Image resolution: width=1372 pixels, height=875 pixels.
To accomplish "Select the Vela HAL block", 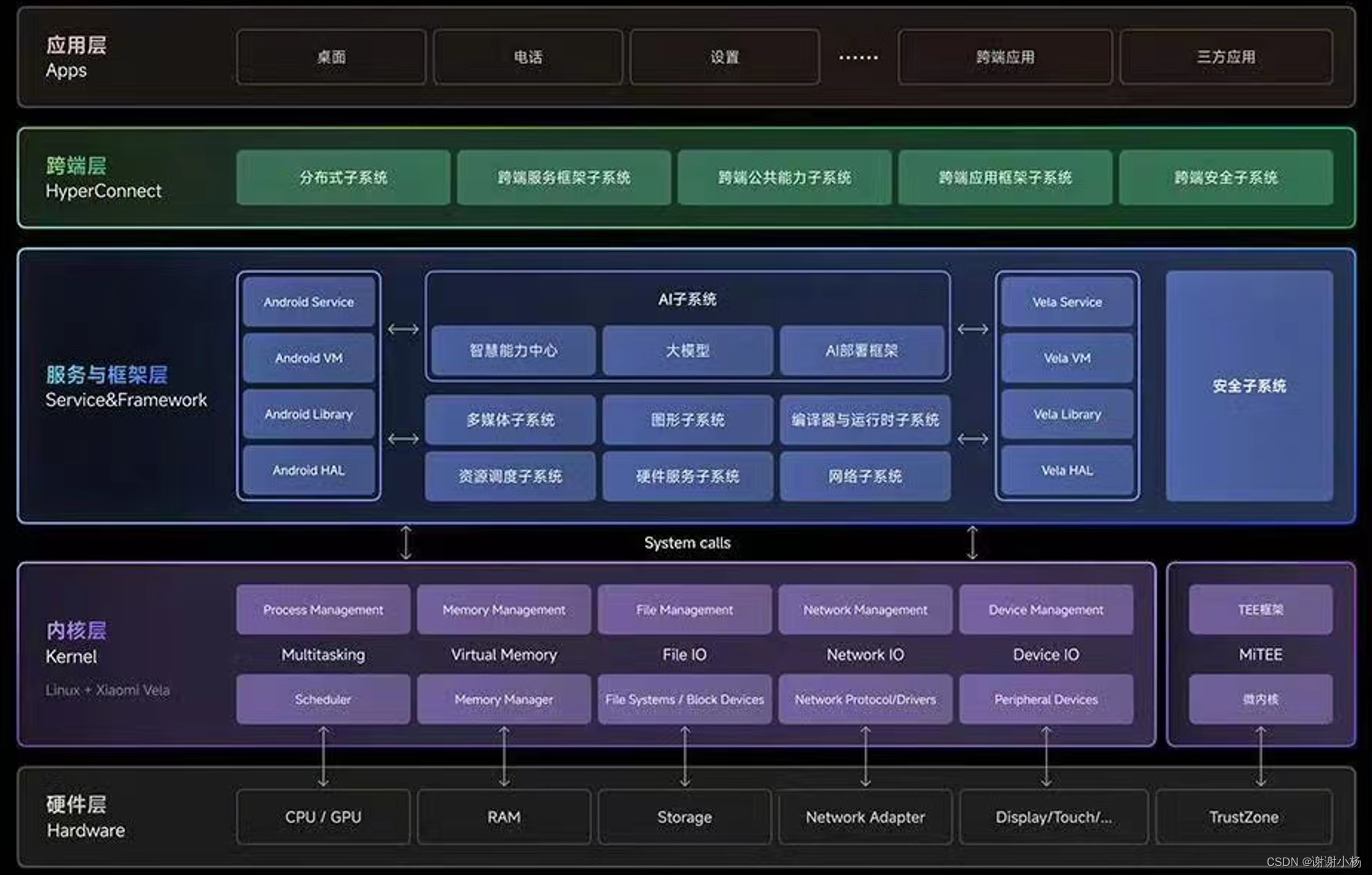I will click(x=1067, y=470).
